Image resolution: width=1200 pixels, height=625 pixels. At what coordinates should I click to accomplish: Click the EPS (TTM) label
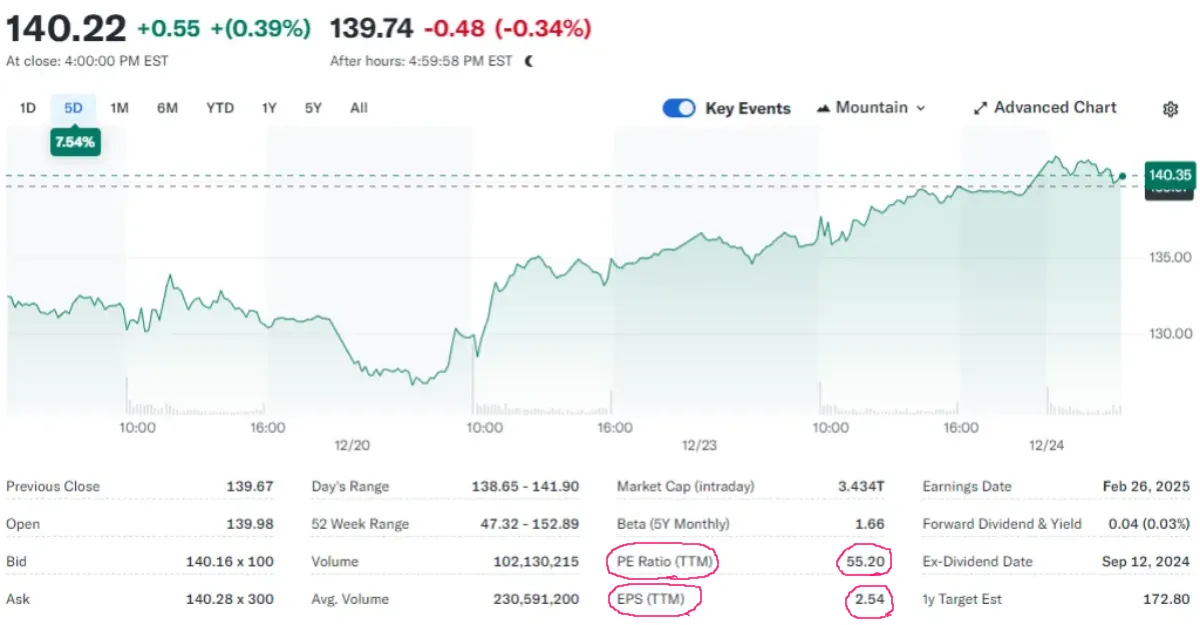pyautogui.click(x=652, y=599)
